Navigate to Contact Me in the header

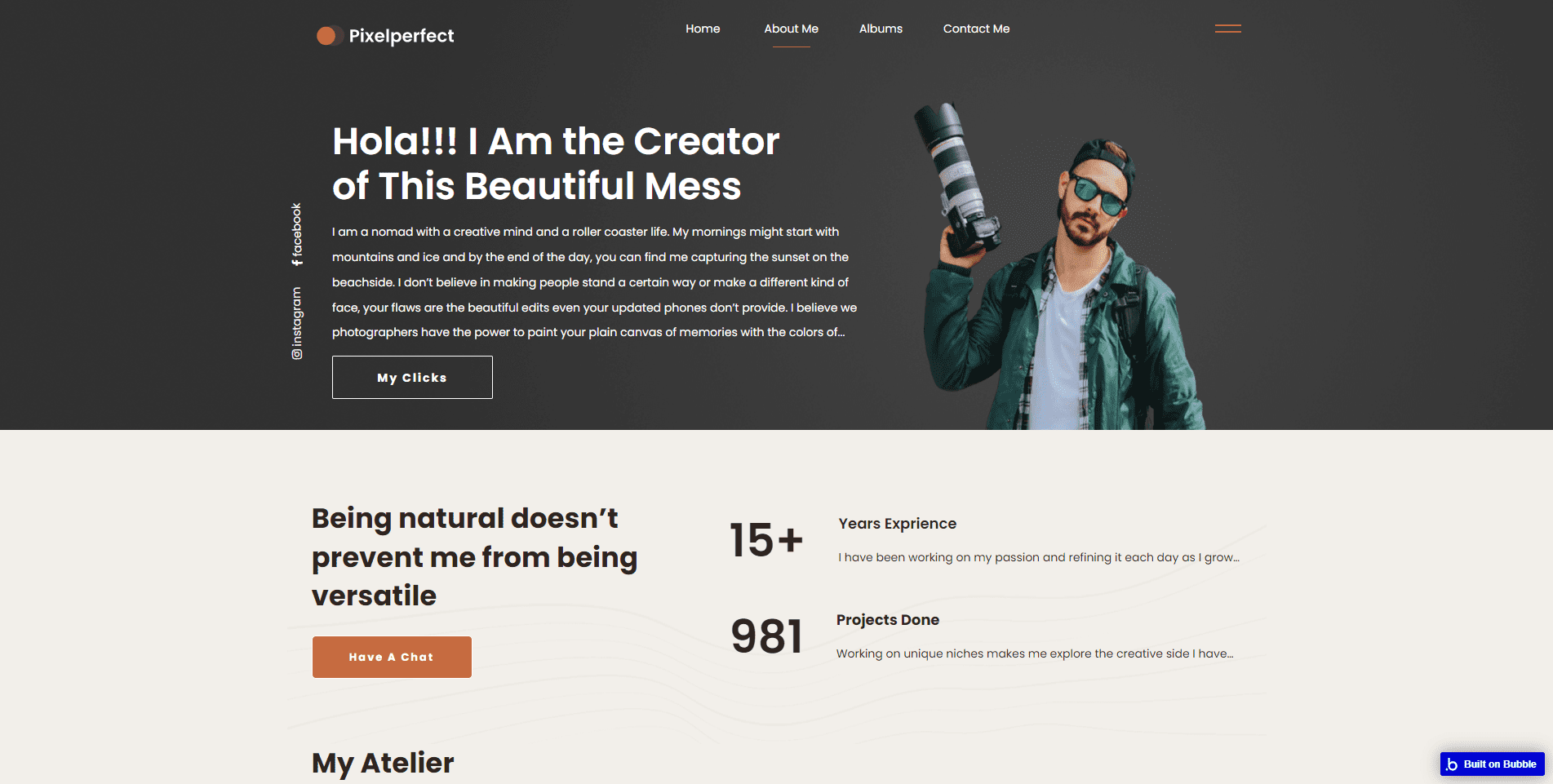976,29
